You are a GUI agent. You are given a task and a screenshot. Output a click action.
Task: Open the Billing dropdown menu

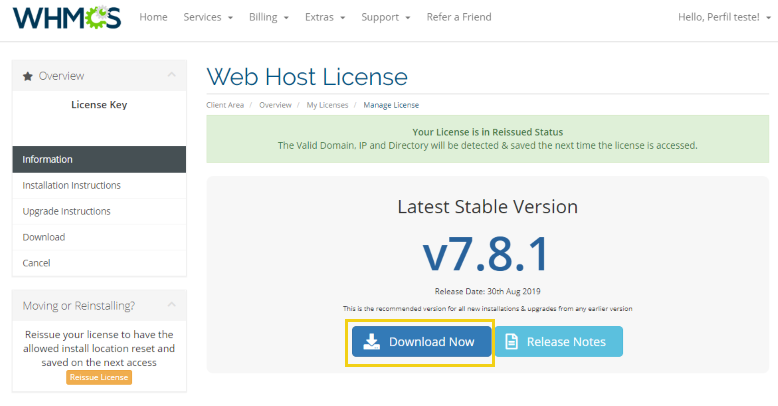[x=268, y=17]
